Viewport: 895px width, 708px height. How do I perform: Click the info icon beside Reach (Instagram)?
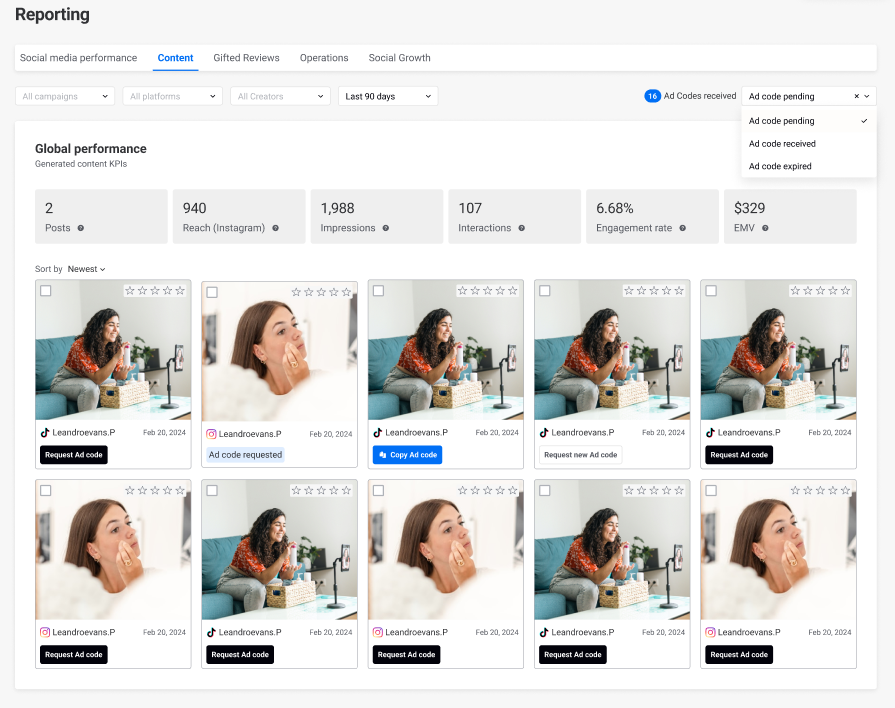pyautogui.click(x=275, y=228)
